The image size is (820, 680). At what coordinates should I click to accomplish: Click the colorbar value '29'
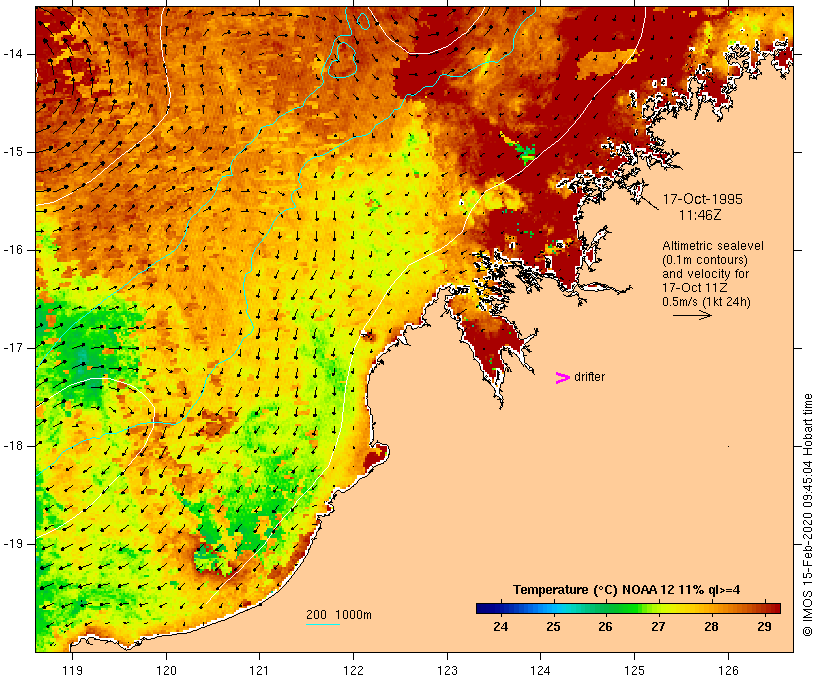pos(764,626)
